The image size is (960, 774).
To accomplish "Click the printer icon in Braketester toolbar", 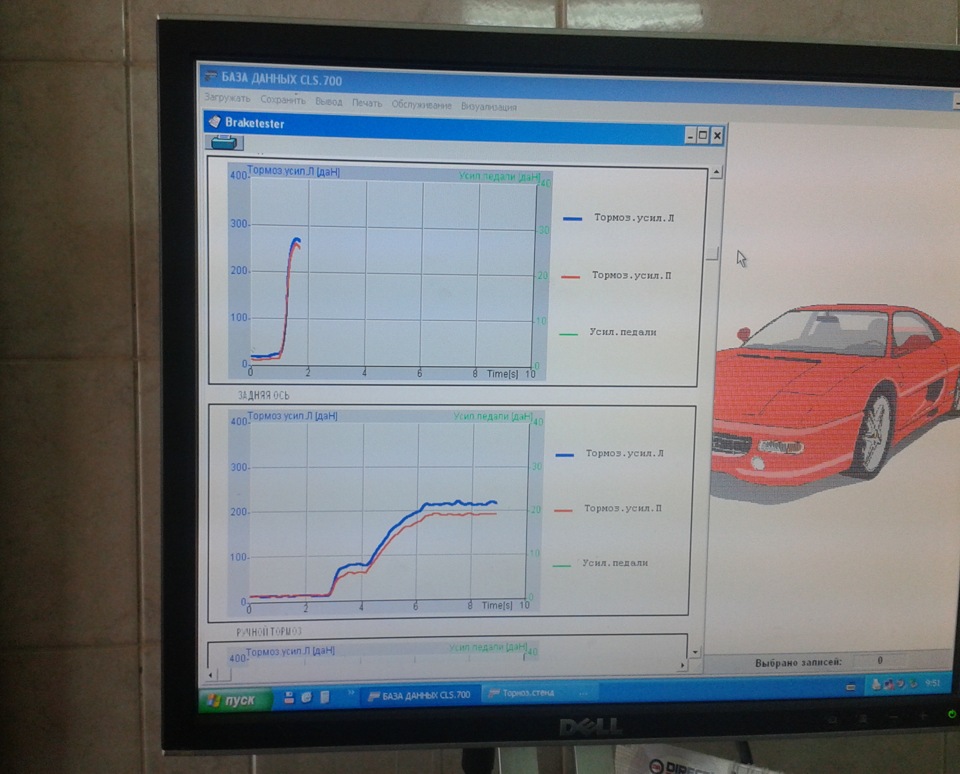I will point(224,143).
